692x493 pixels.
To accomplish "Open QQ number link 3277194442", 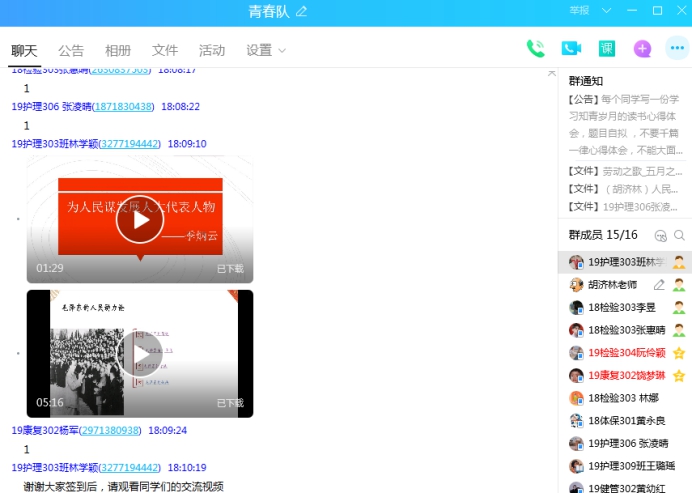I will click(130, 144).
